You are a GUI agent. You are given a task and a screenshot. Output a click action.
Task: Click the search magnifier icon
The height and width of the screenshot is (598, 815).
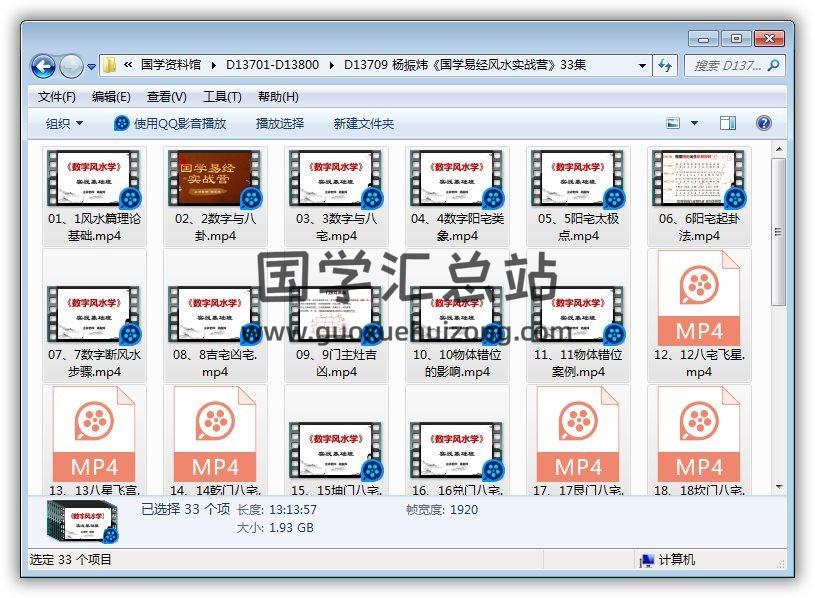click(x=773, y=65)
